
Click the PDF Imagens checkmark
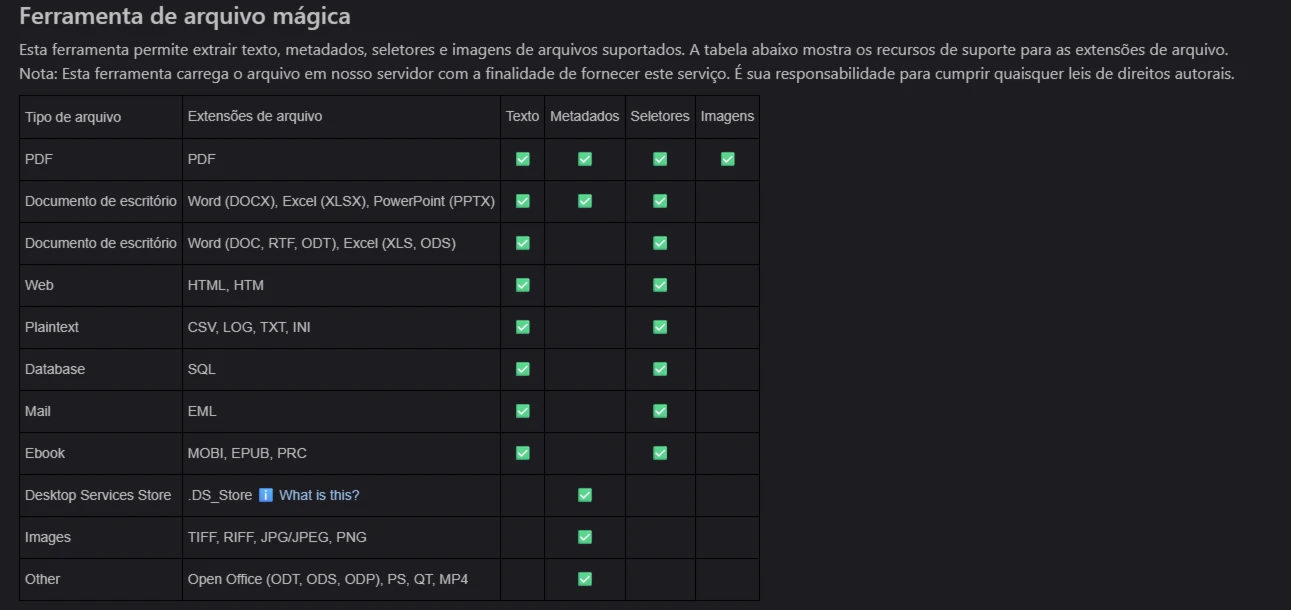click(727, 159)
